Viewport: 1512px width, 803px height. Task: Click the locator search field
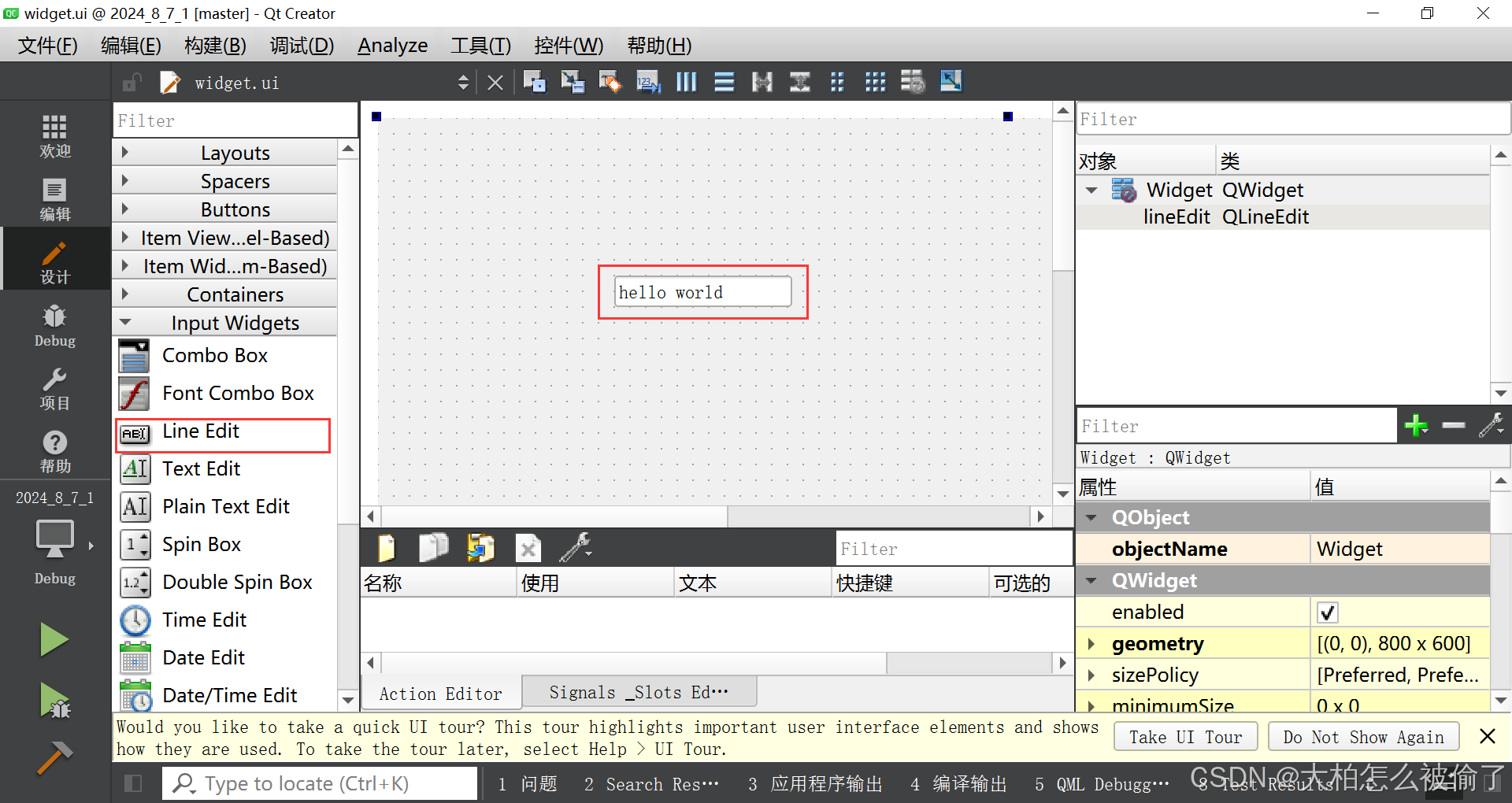(321, 783)
